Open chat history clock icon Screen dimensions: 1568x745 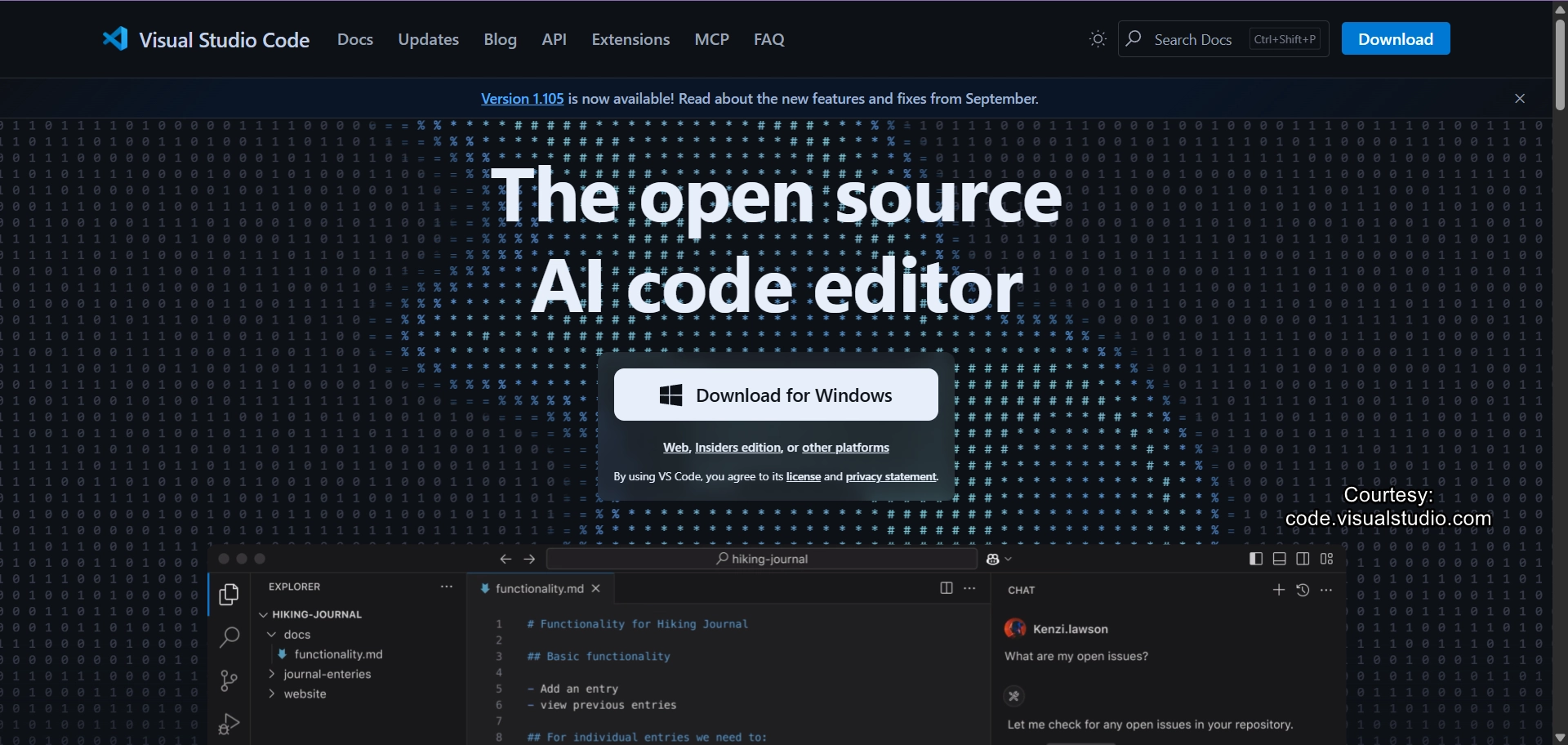tap(1303, 590)
